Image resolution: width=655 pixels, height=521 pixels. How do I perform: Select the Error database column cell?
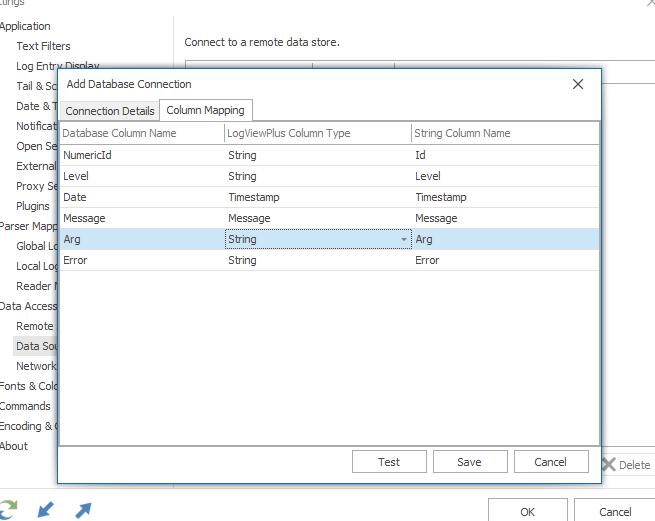142,260
